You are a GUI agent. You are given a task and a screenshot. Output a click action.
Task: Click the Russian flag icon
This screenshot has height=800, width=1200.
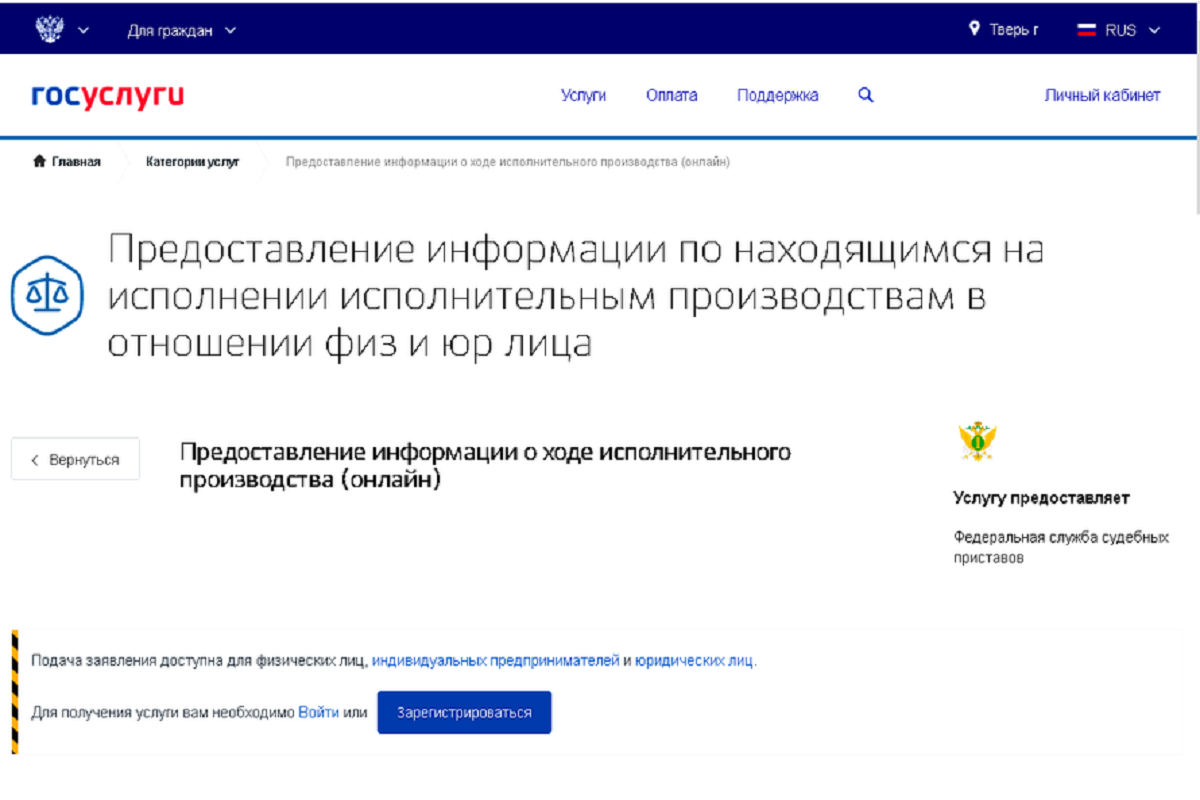pos(1087,30)
